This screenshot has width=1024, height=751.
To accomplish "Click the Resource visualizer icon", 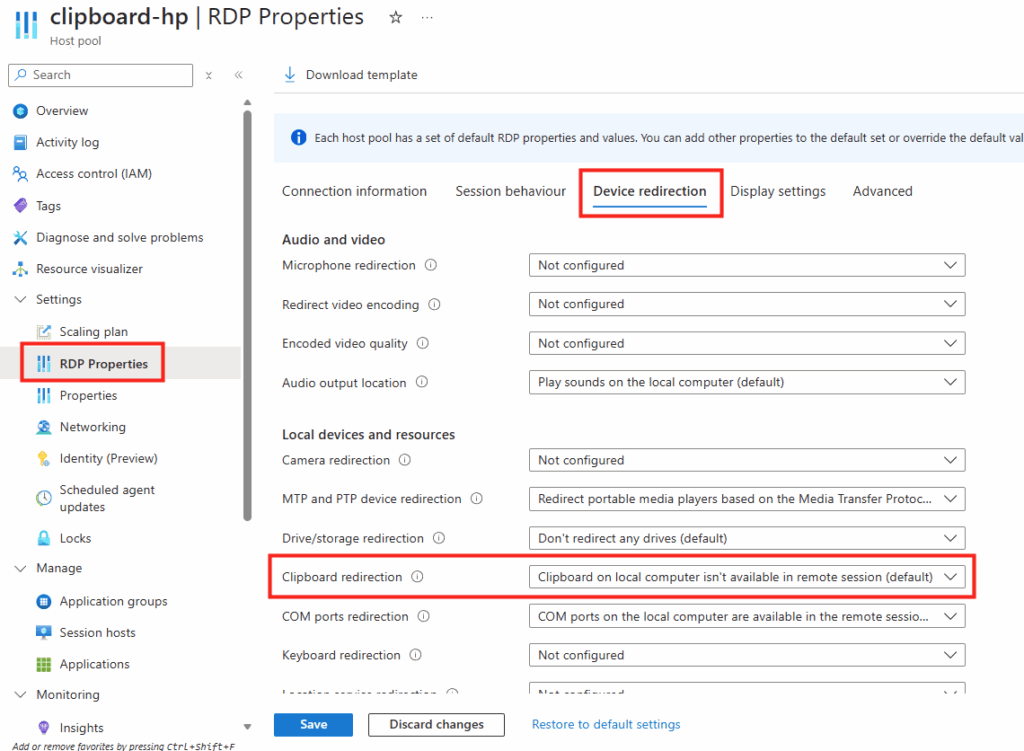I will coord(20,269).
